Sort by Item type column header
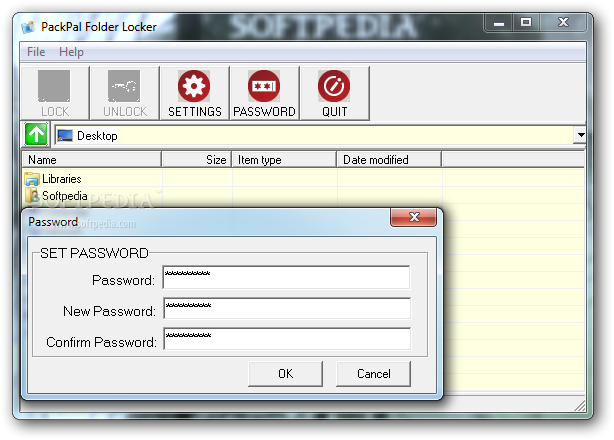This screenshot has height=440, width=614. coord(284,160)
